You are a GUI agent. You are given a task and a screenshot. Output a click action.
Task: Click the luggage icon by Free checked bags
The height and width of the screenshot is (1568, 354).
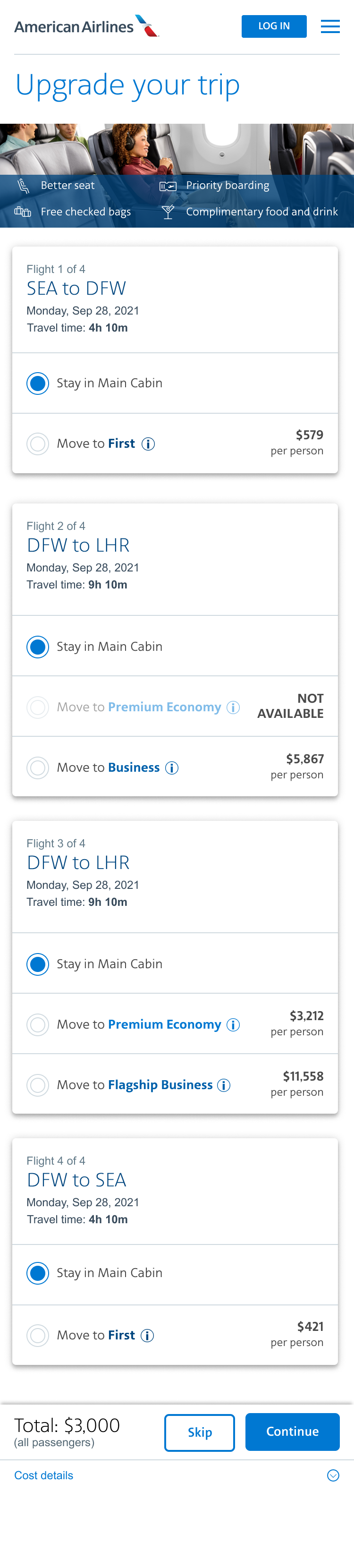click(x=23, y=212)
